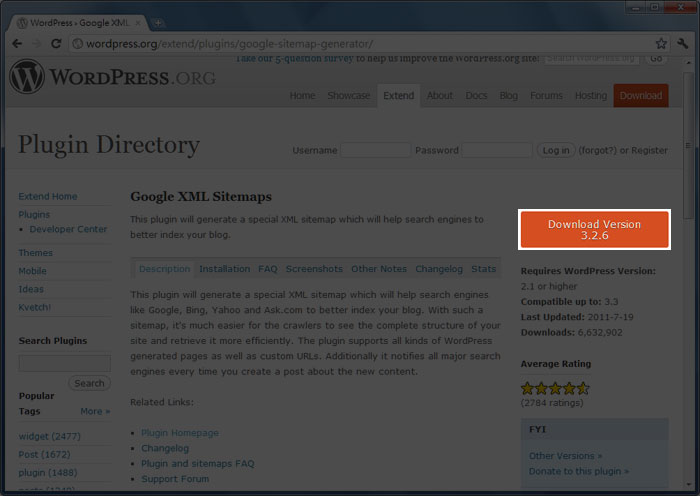700x496 pixels.
Task: Click the scrollbar down arrow
Action: pos(688,484)
